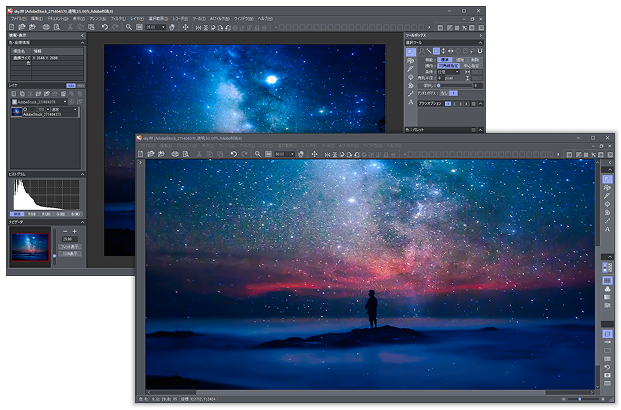Open the zoom percentage dropdown in the back toolbar
Viewport: 621px width, 410px height.
click(155, 27)
